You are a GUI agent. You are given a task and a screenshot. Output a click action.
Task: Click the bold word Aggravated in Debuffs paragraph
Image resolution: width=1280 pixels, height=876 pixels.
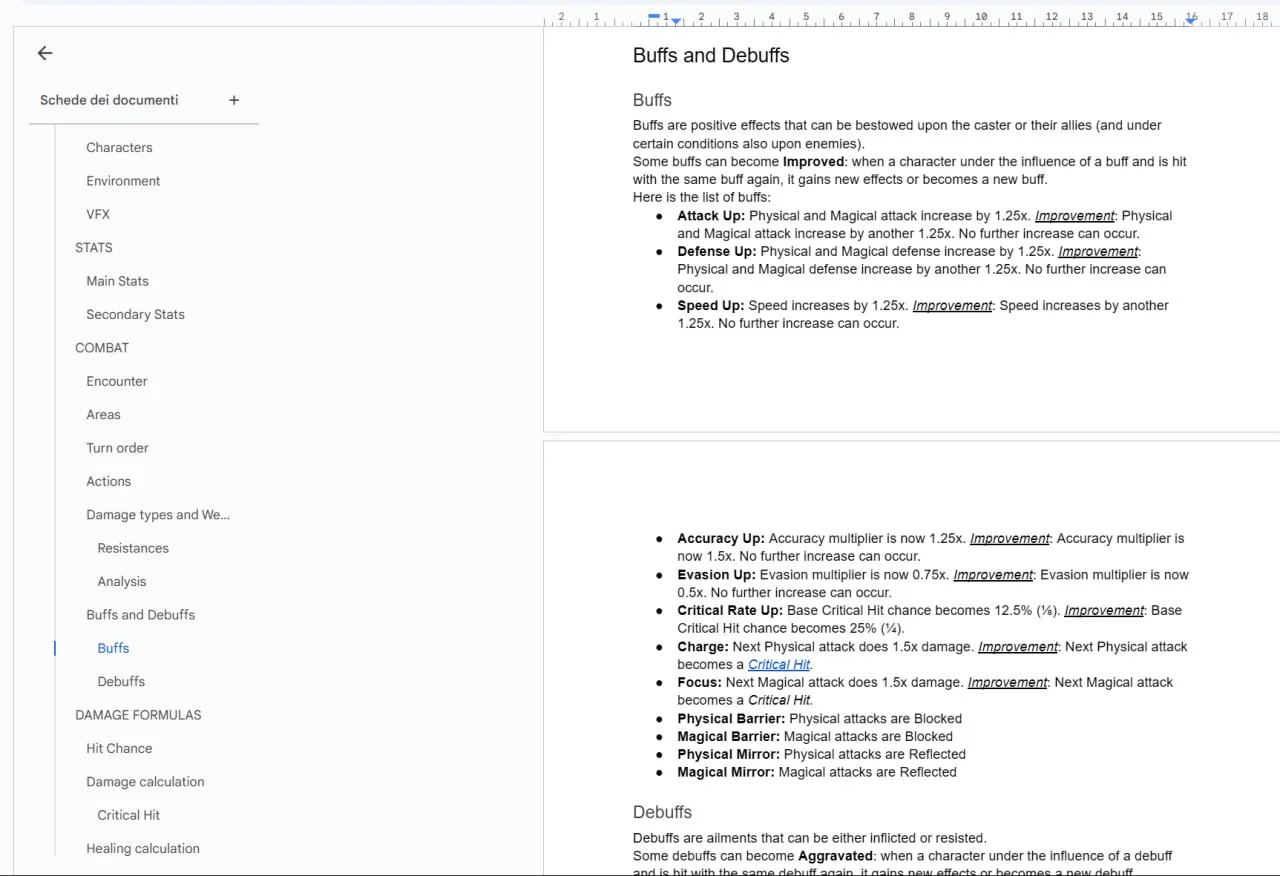coord(836,857)
